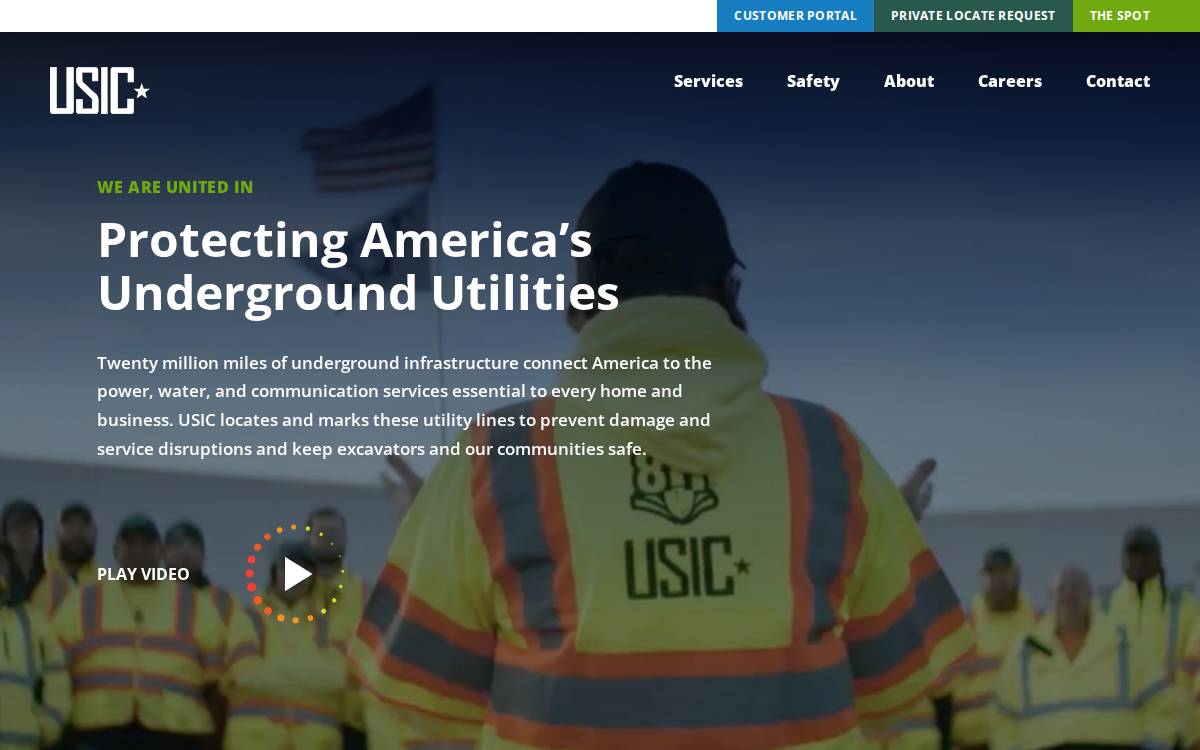Screen dimensions: 1200x750
Task: Click the circular play video icon
Action: click(295, 574)
